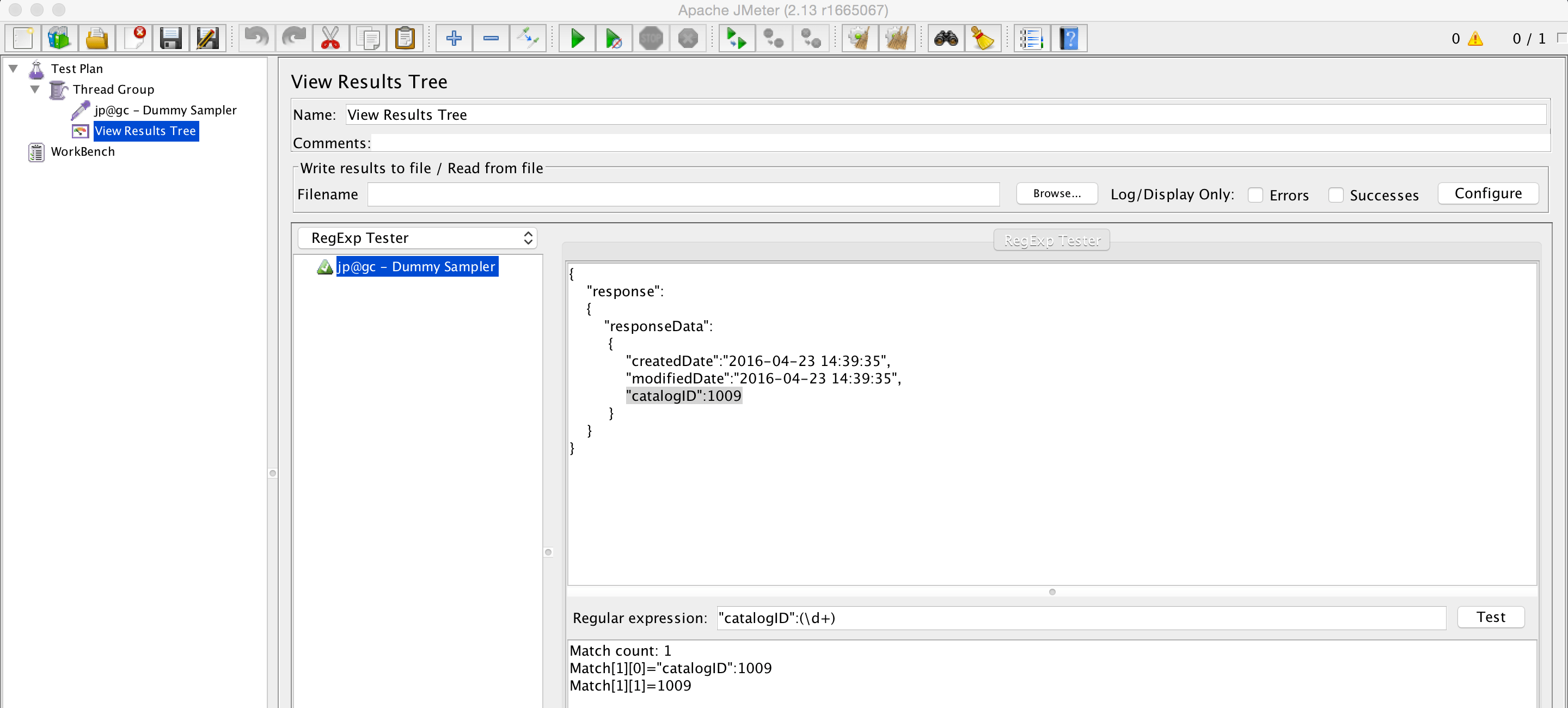This screenshot has width=1568, height=708.
Task: Enable the Errors log display checkbox
Action: pos(1255,195)
